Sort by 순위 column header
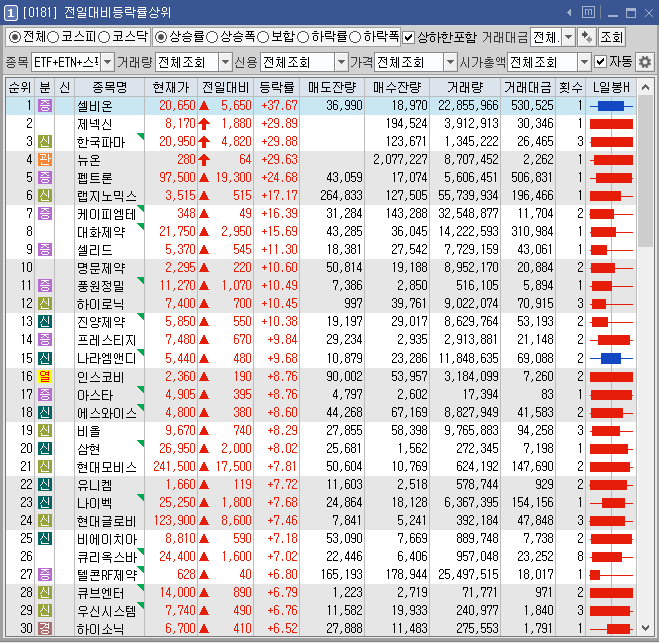The image size is (659, 643). click(20, 87)
